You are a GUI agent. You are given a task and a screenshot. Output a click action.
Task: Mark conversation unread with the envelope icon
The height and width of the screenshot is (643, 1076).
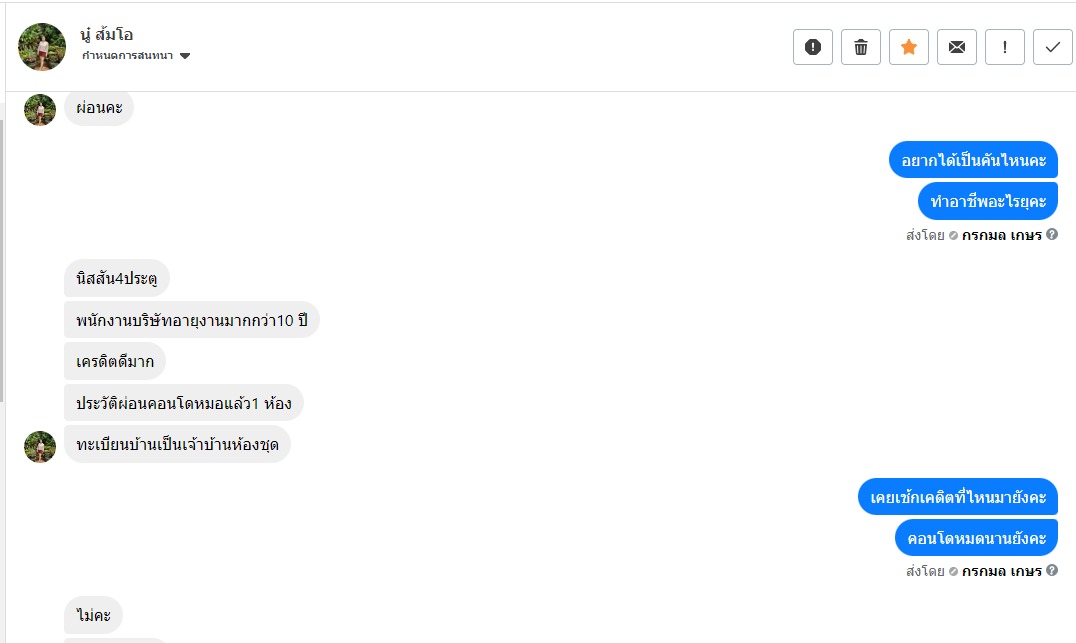[x=957, y=47]
